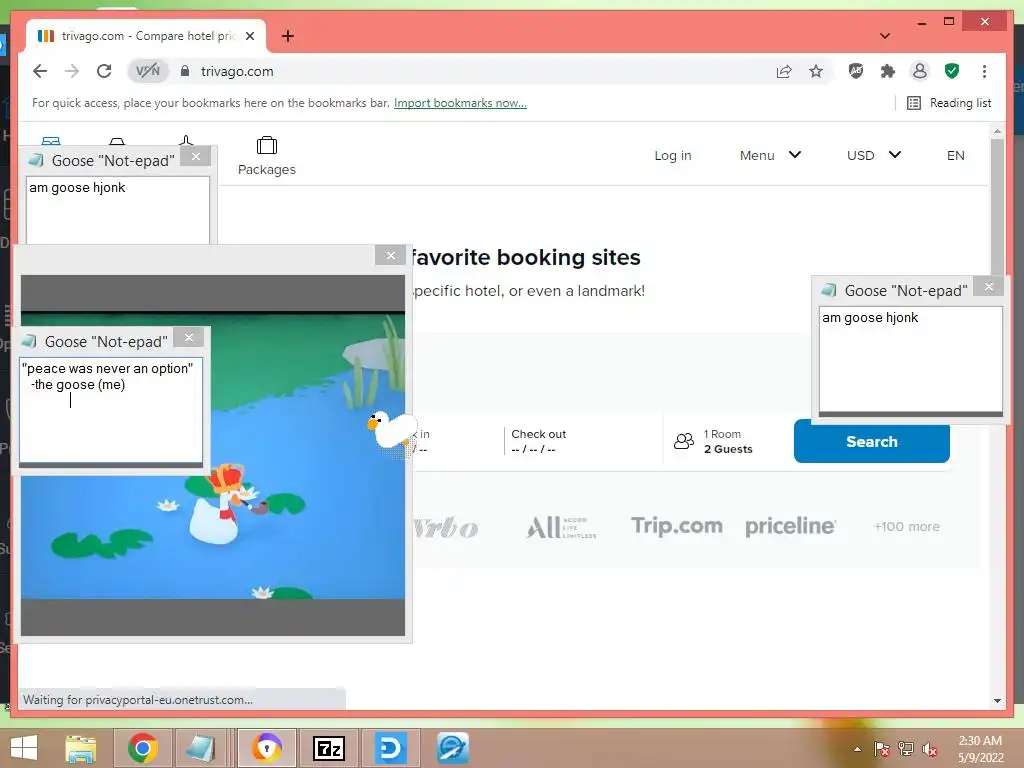Image resolution: width=1024 pixels, height=768 pixels.
Task: Click the muted volume tray icon
Action: [x=929, y=749]
